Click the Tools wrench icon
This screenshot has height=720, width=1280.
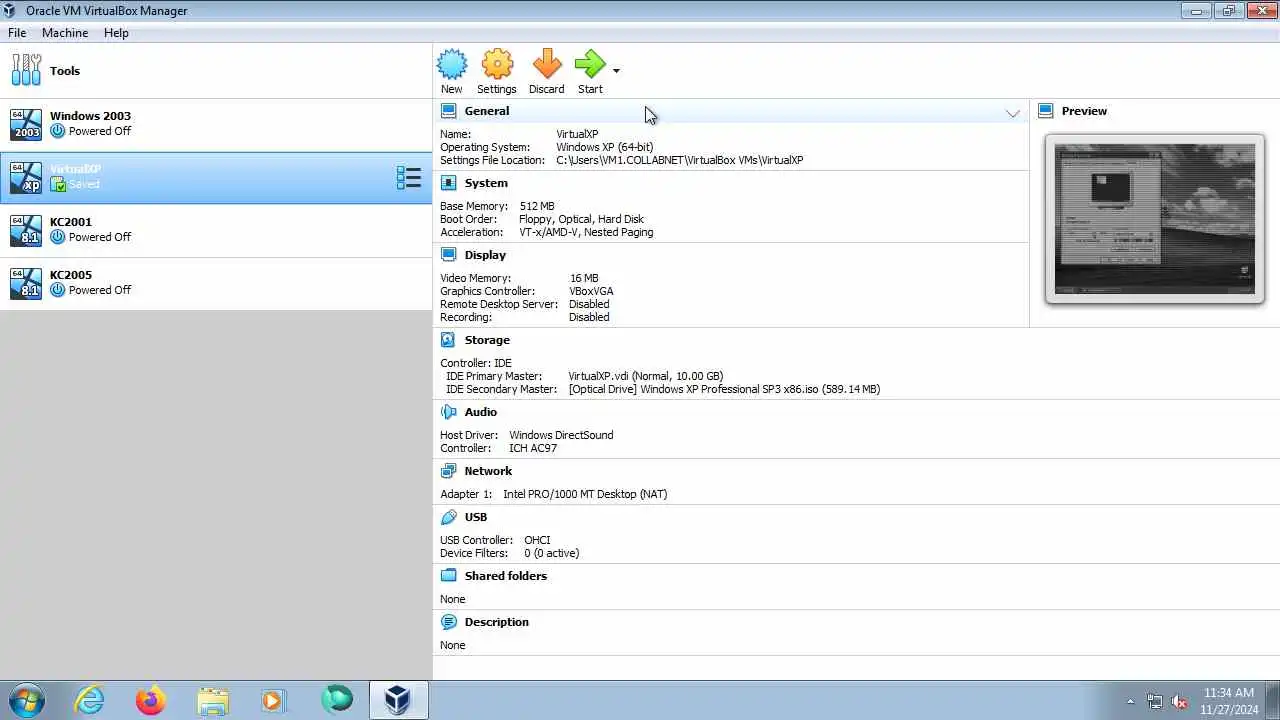[x=26, y=70]
